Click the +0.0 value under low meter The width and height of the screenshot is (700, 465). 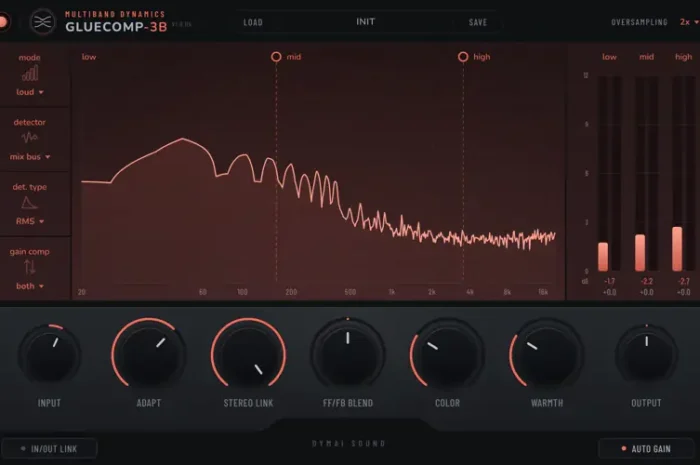click(x=609, y=292)
